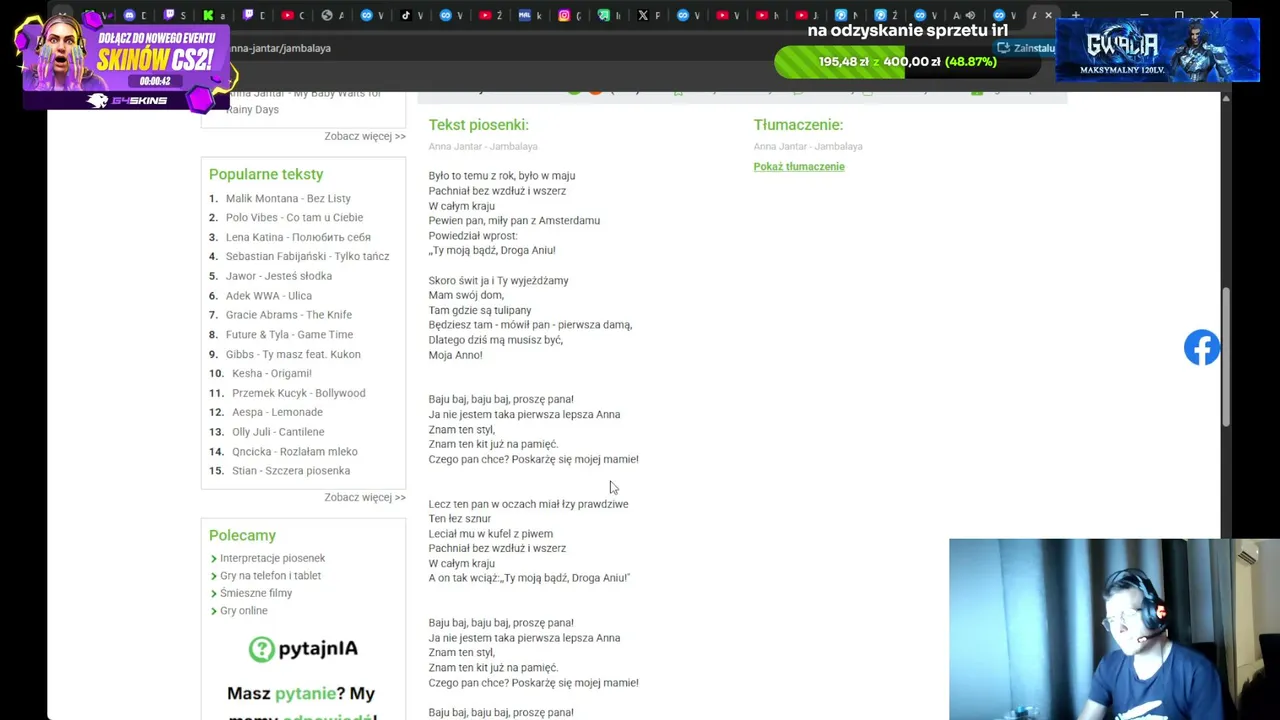Click lyric line "Lecz ten pan w oczach miał łzy prawdziwe"

528,505
